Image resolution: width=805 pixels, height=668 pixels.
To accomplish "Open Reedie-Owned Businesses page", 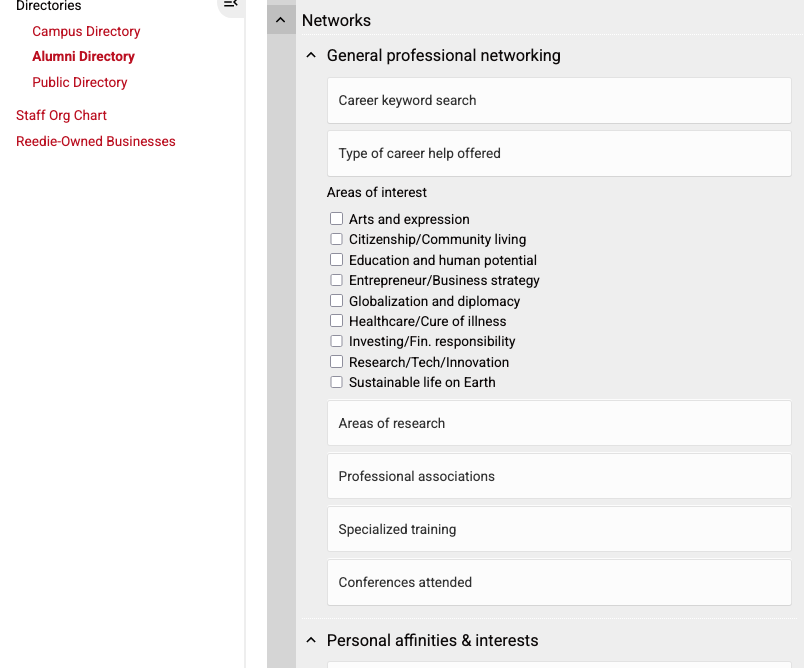I will 95,141.
